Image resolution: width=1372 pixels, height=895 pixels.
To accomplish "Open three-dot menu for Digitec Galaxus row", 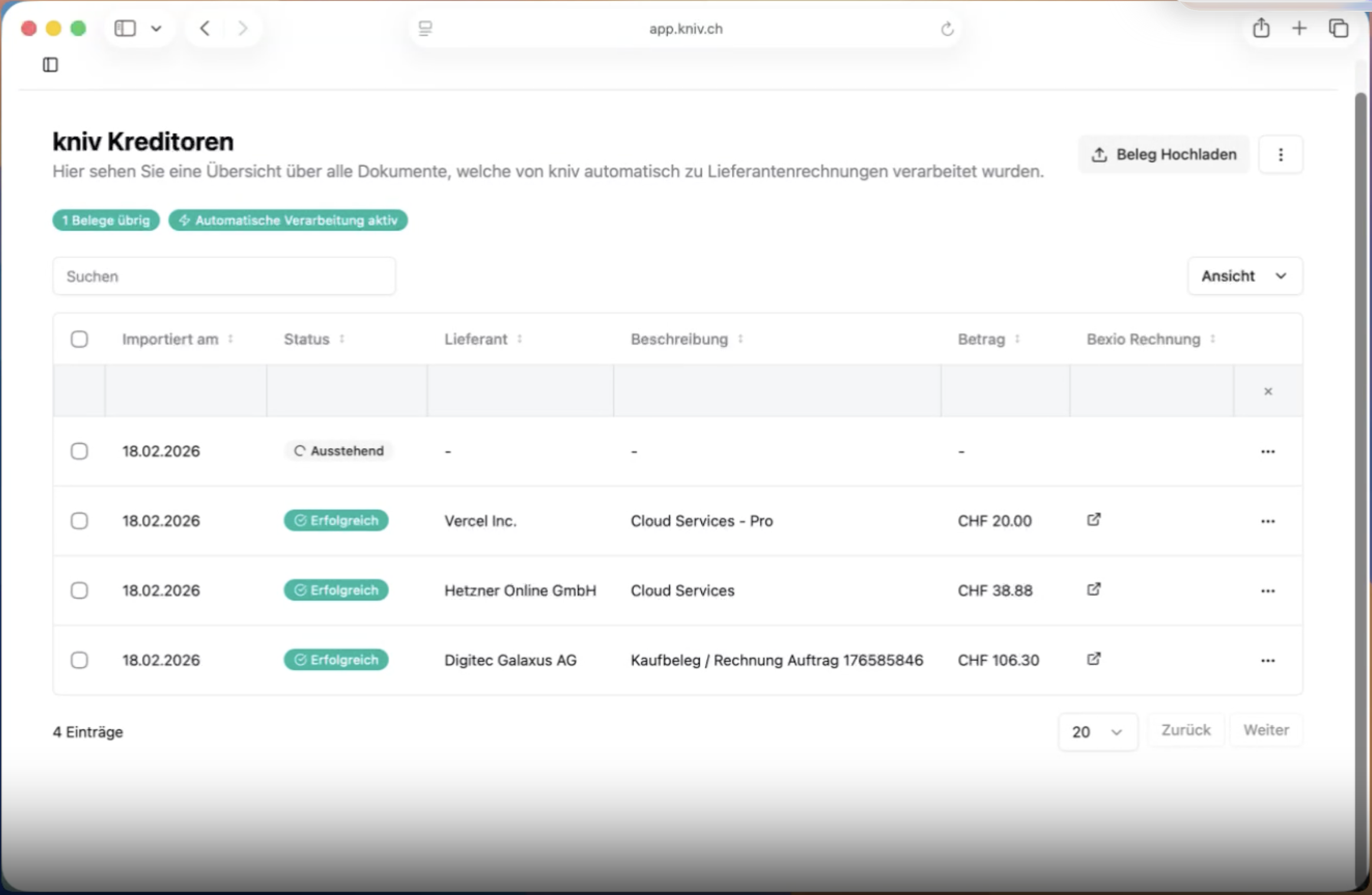I will click(x=1268, y=660).
